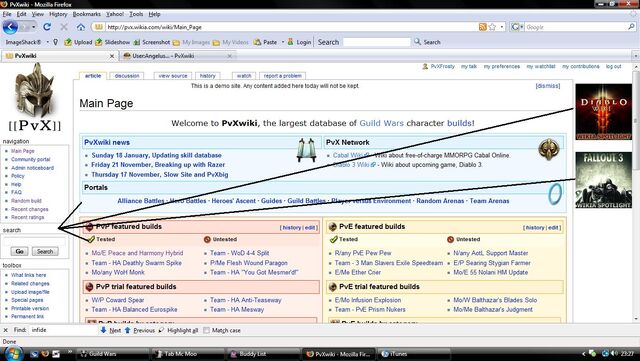The width and height of the screenshot is (640, 361).
Task: Stop loading with the X Stop icon
Action: tap(64, 27)
